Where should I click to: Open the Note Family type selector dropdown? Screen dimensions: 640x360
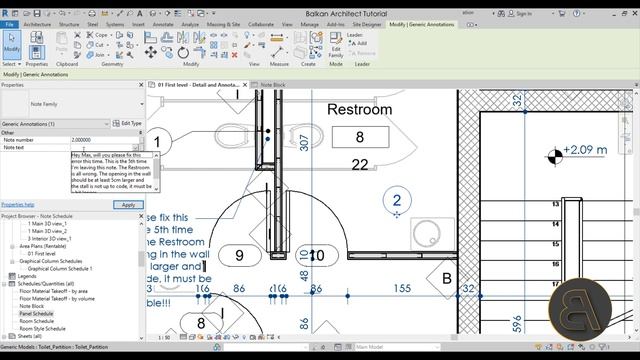(x=142, y=104)
